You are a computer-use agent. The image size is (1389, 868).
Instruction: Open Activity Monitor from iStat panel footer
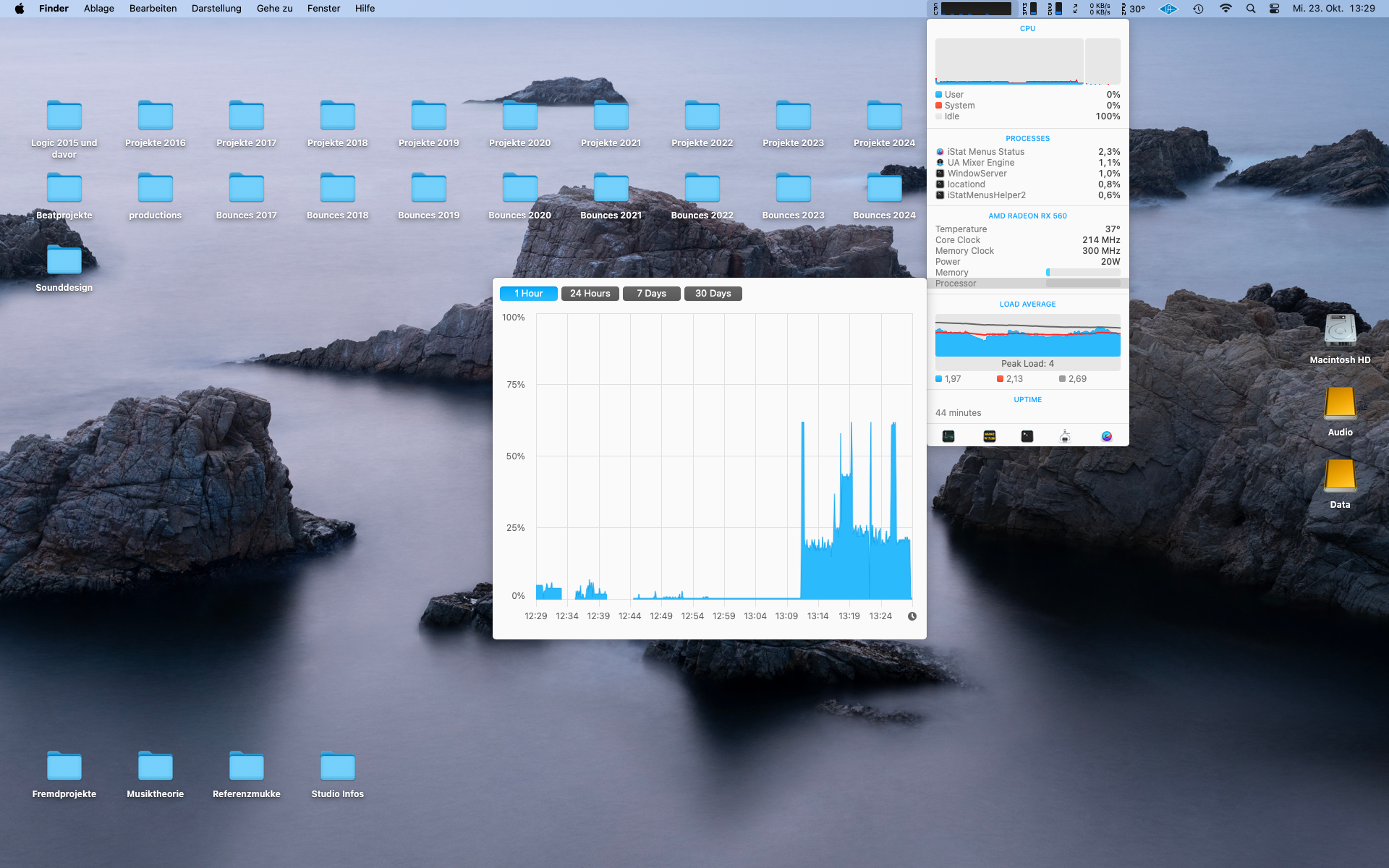click(948, 436)
